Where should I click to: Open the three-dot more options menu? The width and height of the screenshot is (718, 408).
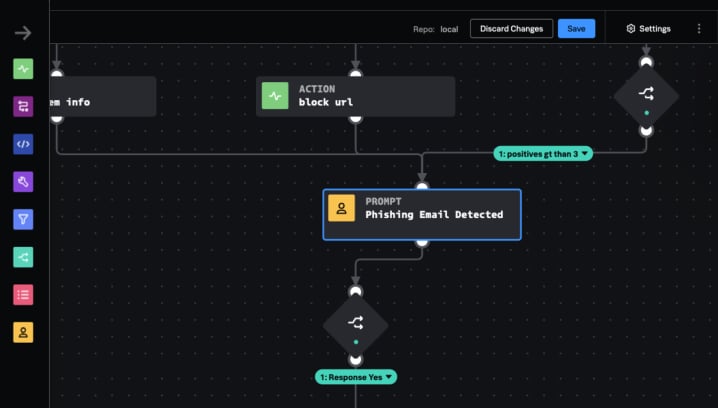699,29
